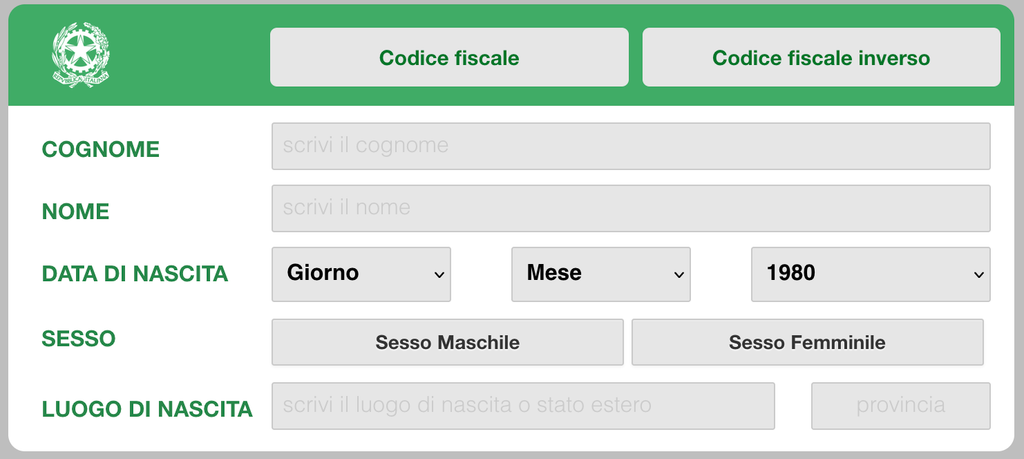Focus the luogo di nascita field
Screen dimensions: 1024x459
click(523, 405)
